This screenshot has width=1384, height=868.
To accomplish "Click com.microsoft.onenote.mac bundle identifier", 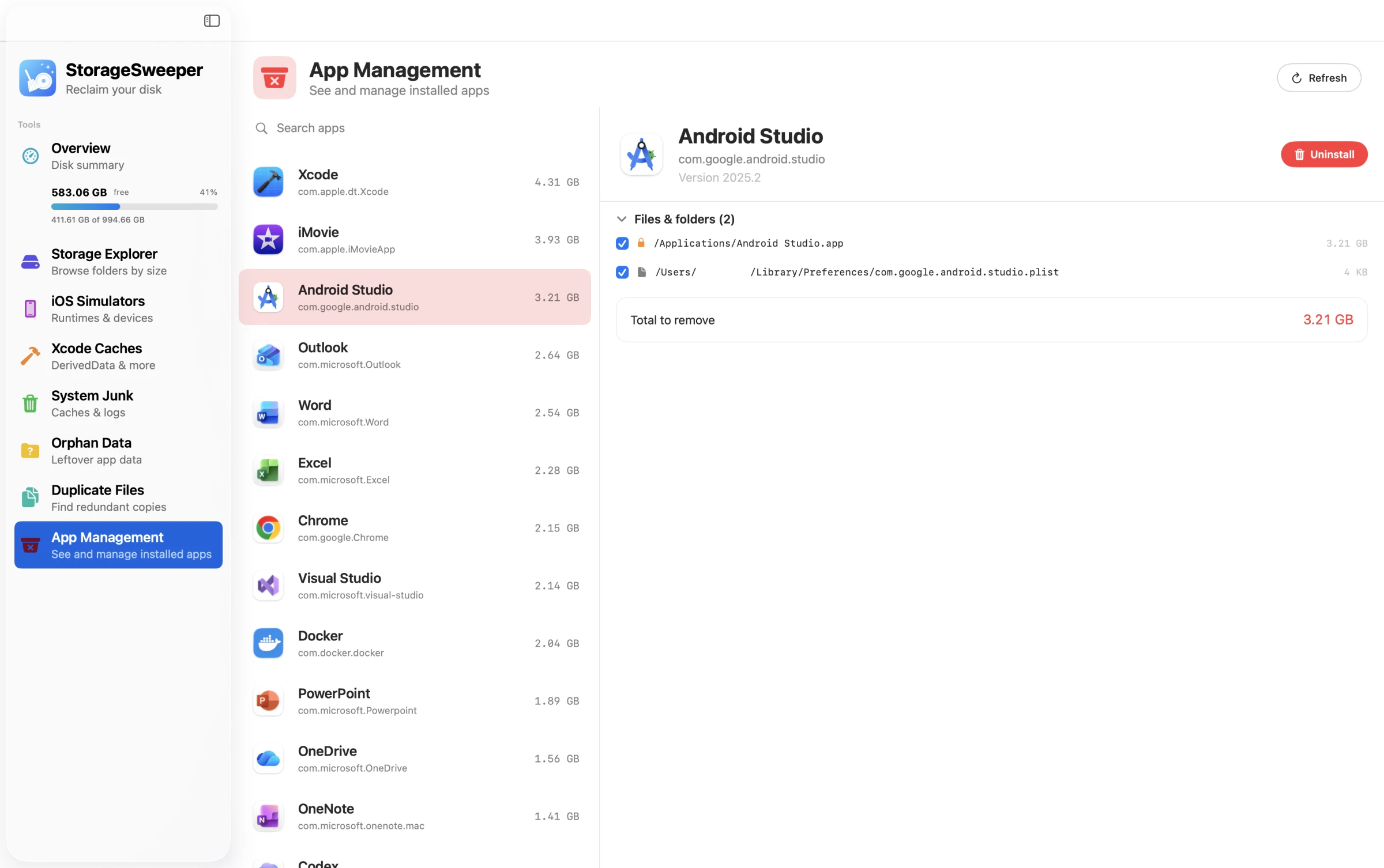I will click(x=362, y=826).
